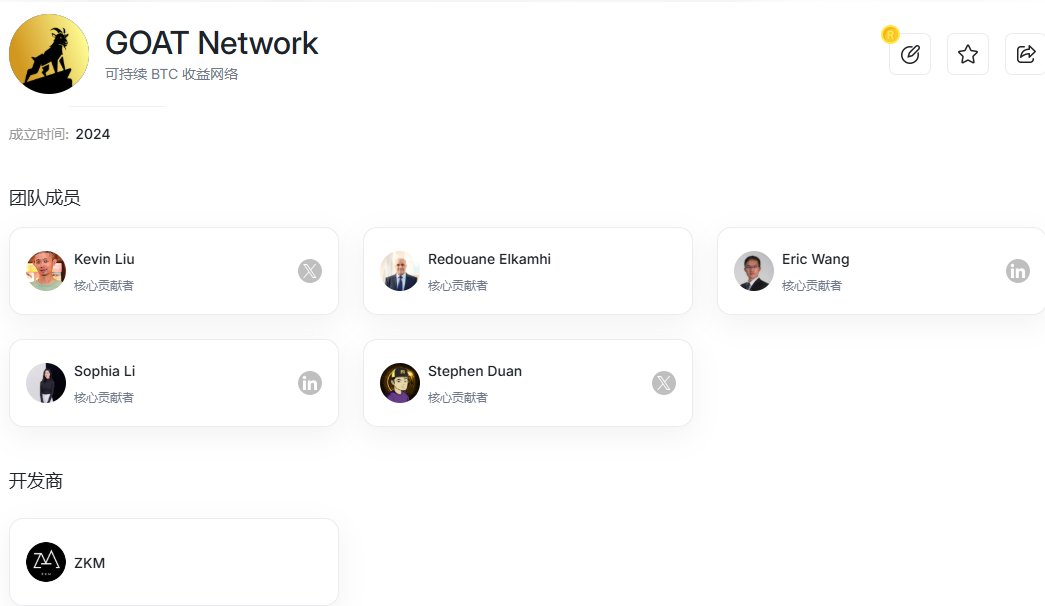Click the gold coin reward badge
Screen dimensions: 1045x606
tap(890, 34)
